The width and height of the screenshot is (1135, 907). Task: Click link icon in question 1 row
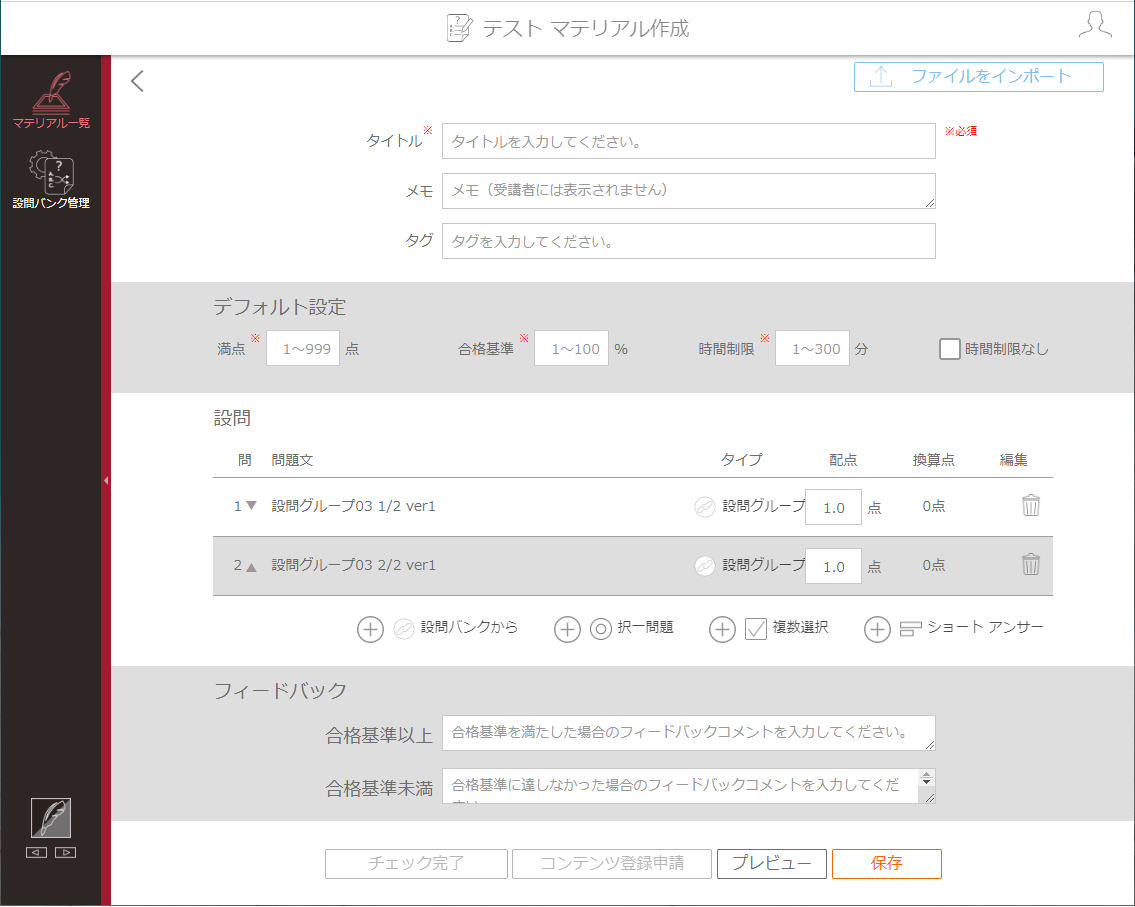(x=704, y=507)
